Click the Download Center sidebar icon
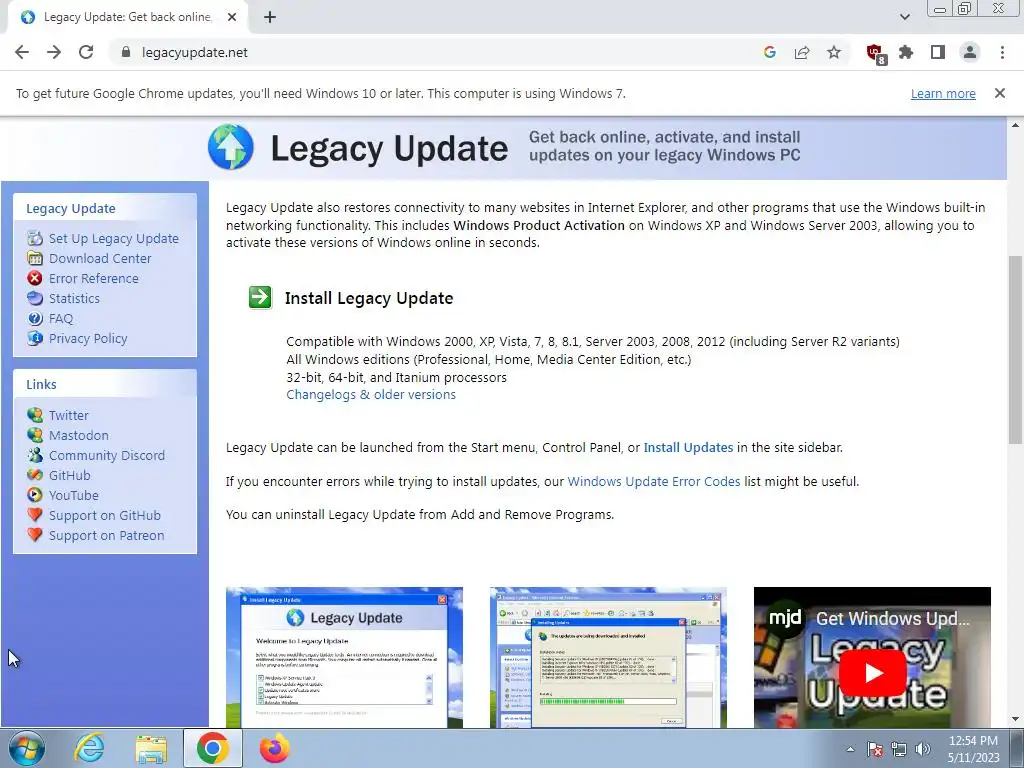The image size is (1024, 768). (x=35, y=258)
